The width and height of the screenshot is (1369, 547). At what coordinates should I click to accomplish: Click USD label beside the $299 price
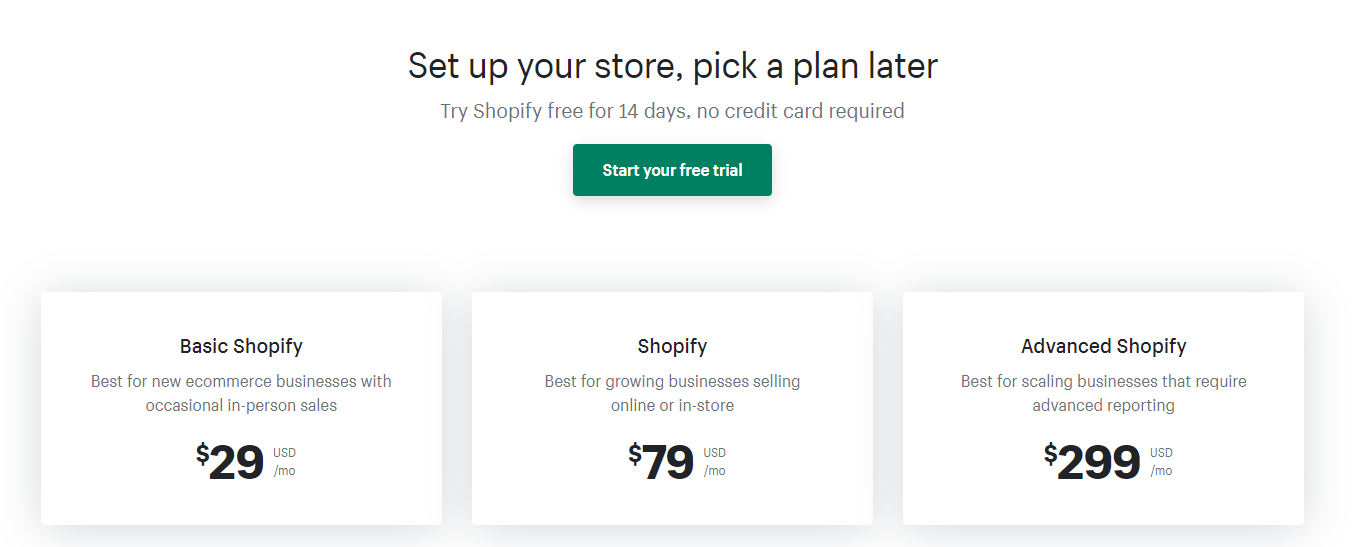point(1161,453)
